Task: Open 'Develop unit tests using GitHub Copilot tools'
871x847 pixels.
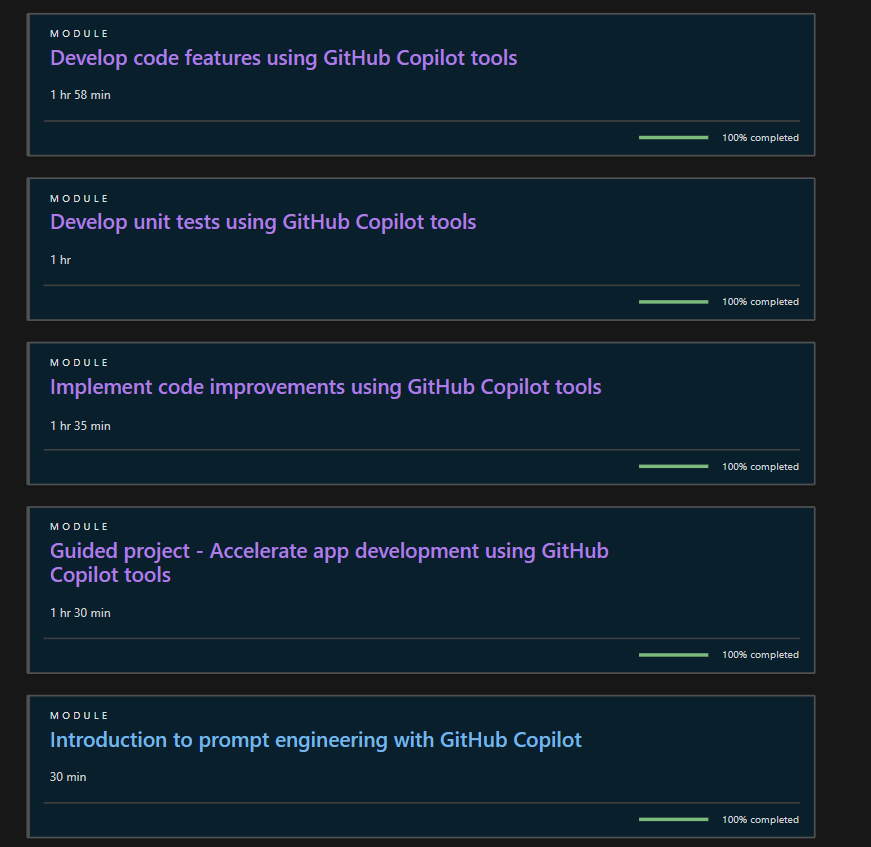Action: (x=263, y=222)
